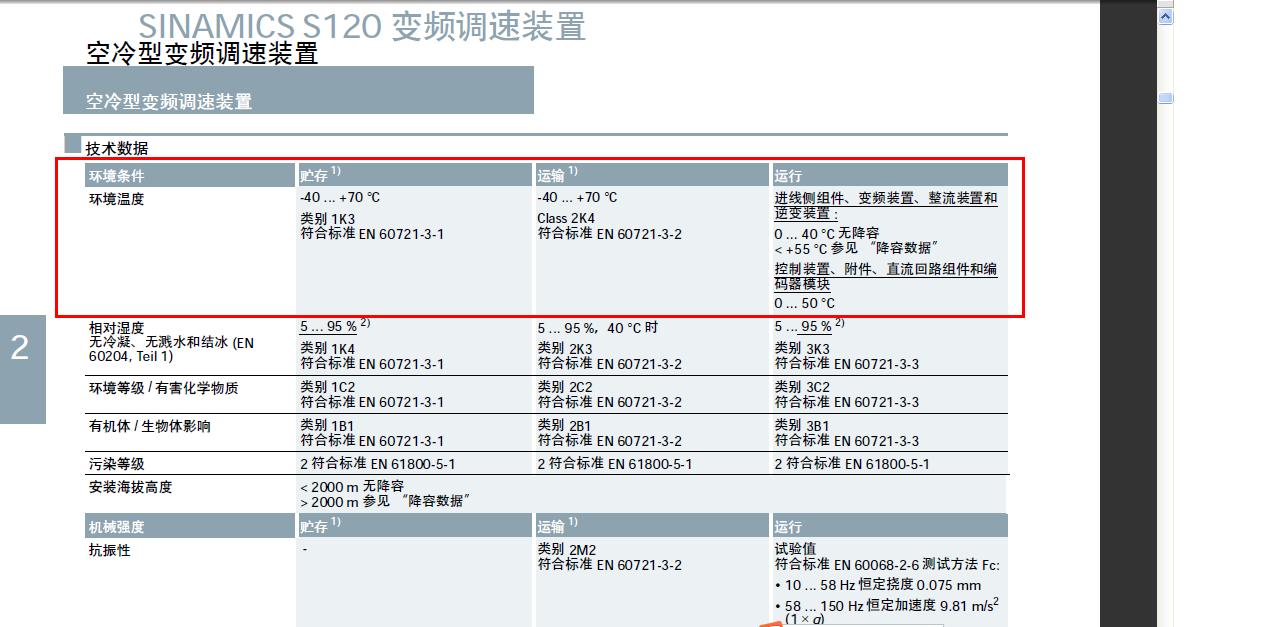Select the '环境条件' table header
This screenshot has height=627, width=1280.
coord(190,176)
